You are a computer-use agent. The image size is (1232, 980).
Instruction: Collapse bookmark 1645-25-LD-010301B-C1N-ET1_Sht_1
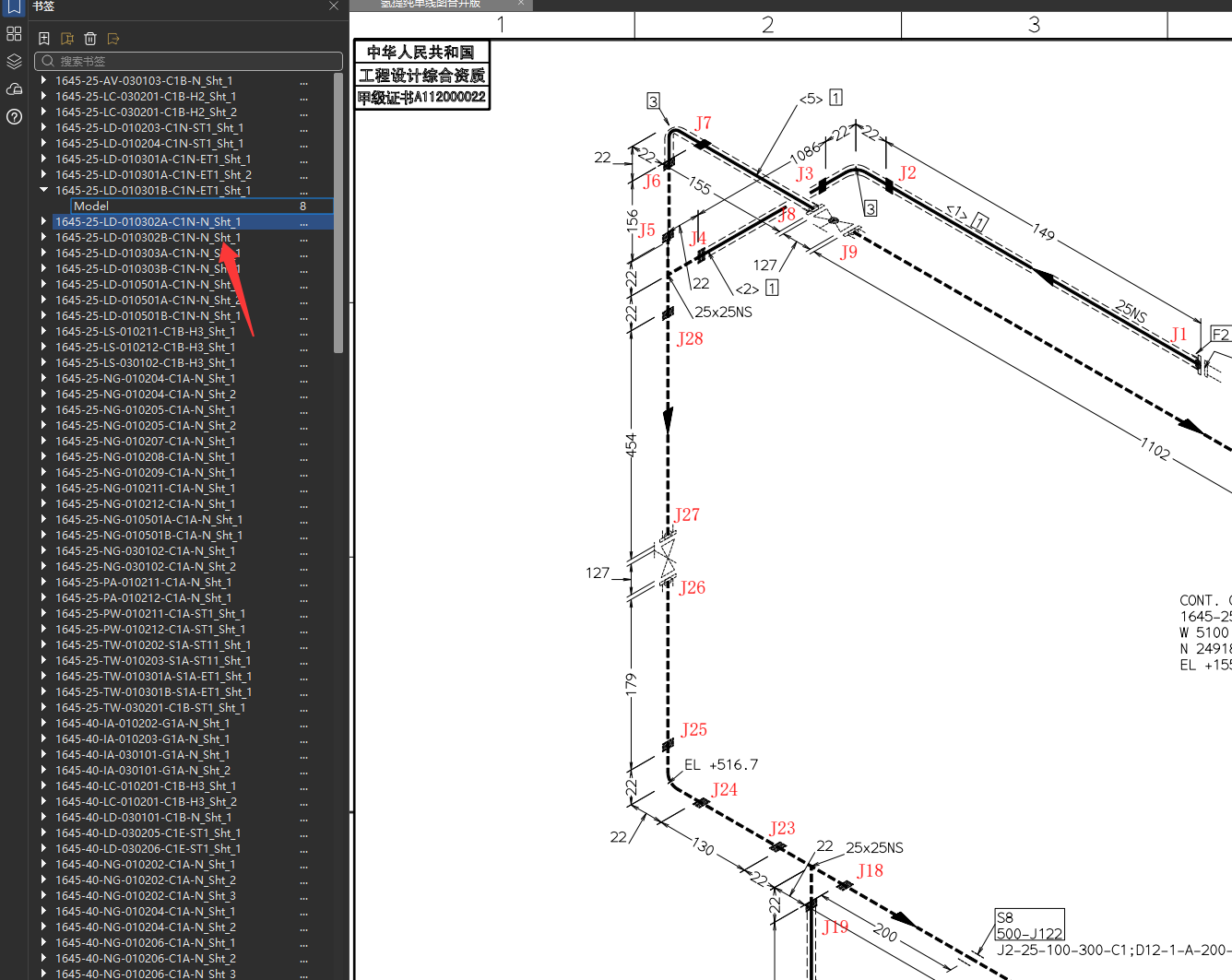pos(43,191)
